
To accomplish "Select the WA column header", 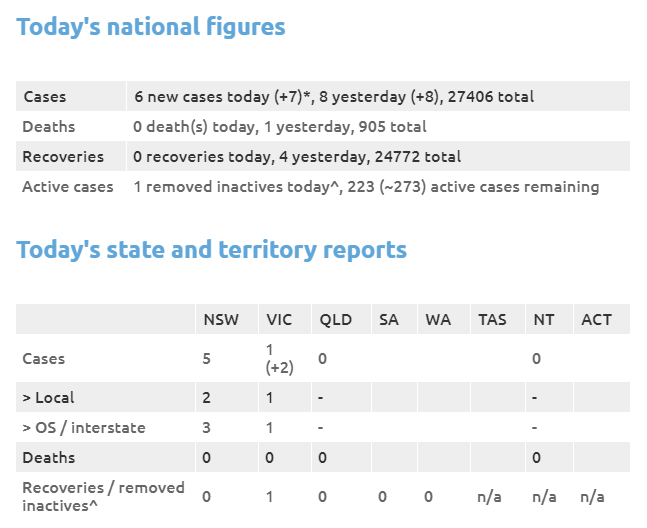I will 438,320.
